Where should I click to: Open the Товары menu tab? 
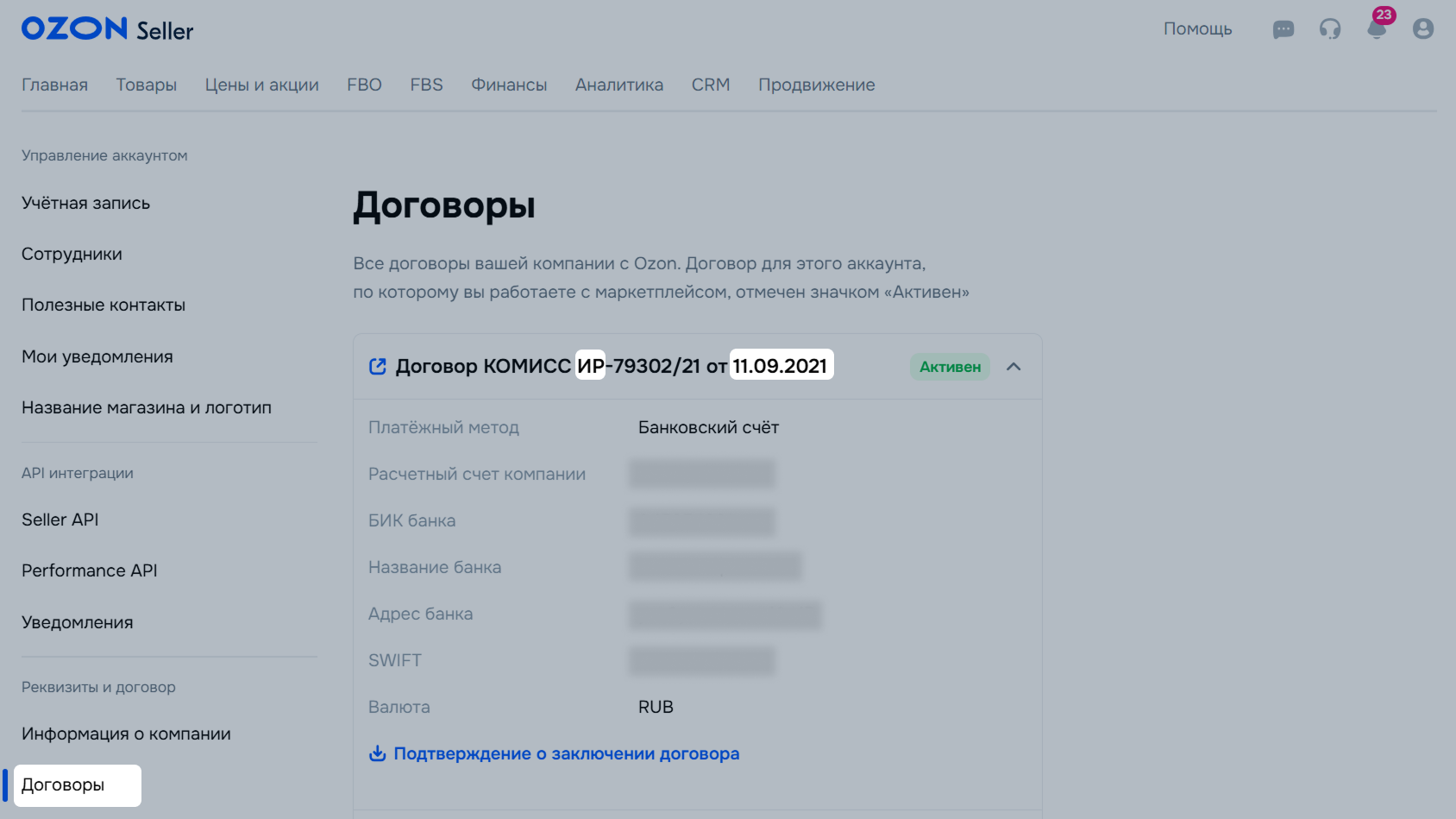147,85
